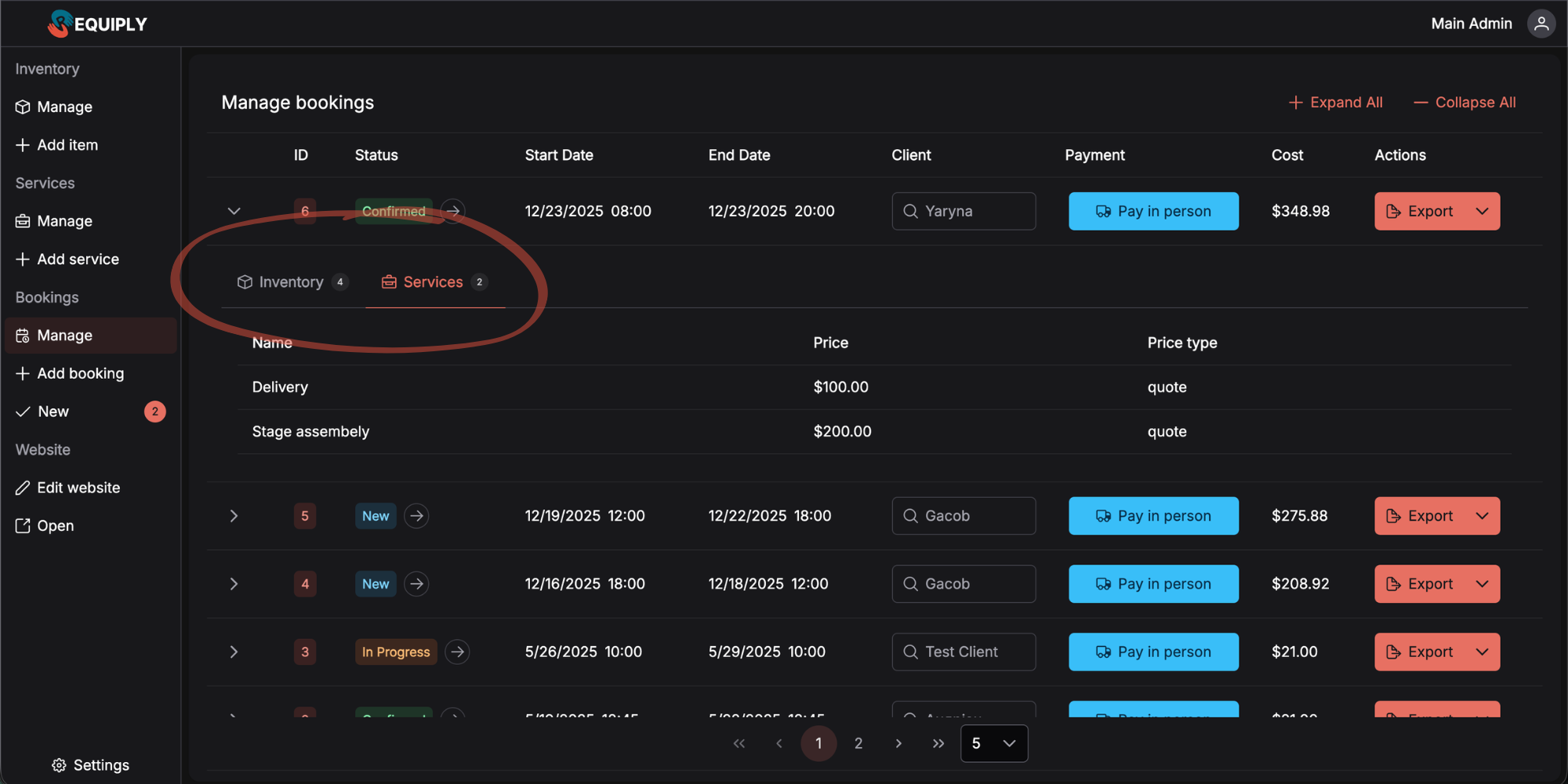The image size is (1568, 784).
Task: Jump to last page double arrow
Action: click(x=938, y=743)
